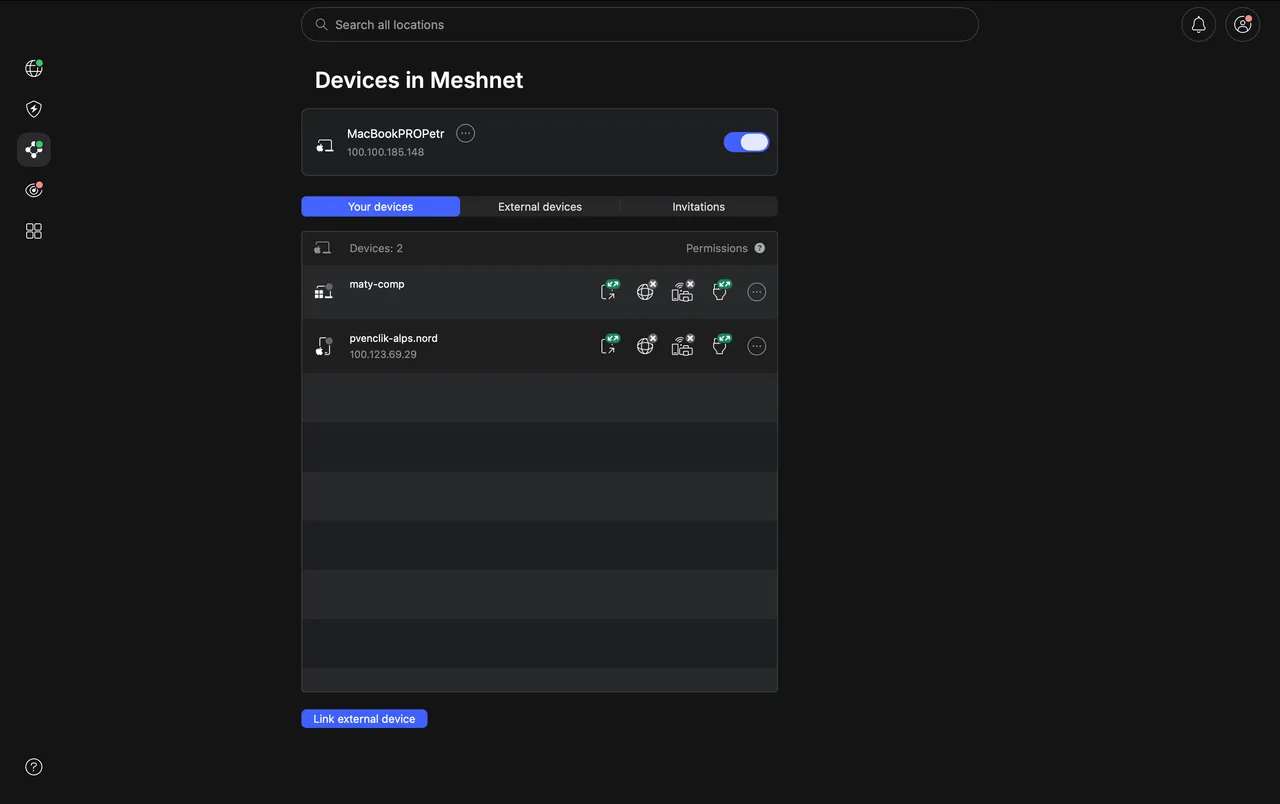This screenshot has height=804, width=1280.
Task: Toggle local network access permission for maty-comp
Action: (x=683, y=291)
